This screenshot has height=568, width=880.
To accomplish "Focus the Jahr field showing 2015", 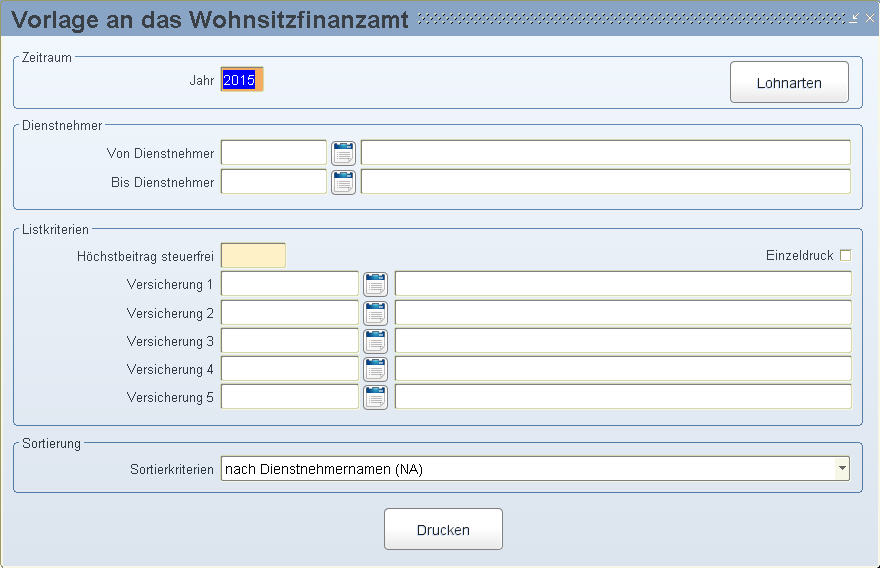I will coord(242,80).
